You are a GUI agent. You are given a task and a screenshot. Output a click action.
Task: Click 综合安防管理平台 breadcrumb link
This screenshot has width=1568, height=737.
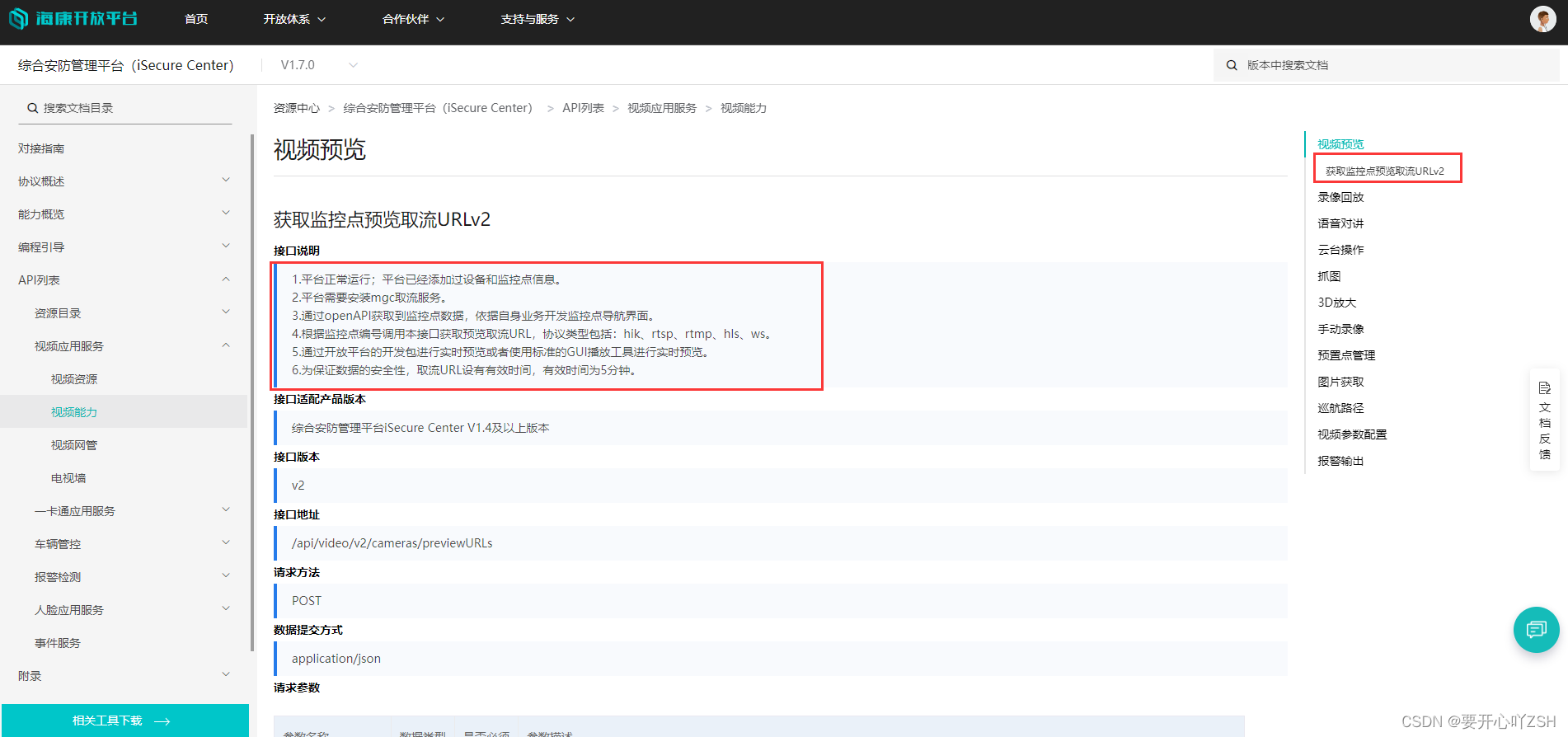point(438,108)
